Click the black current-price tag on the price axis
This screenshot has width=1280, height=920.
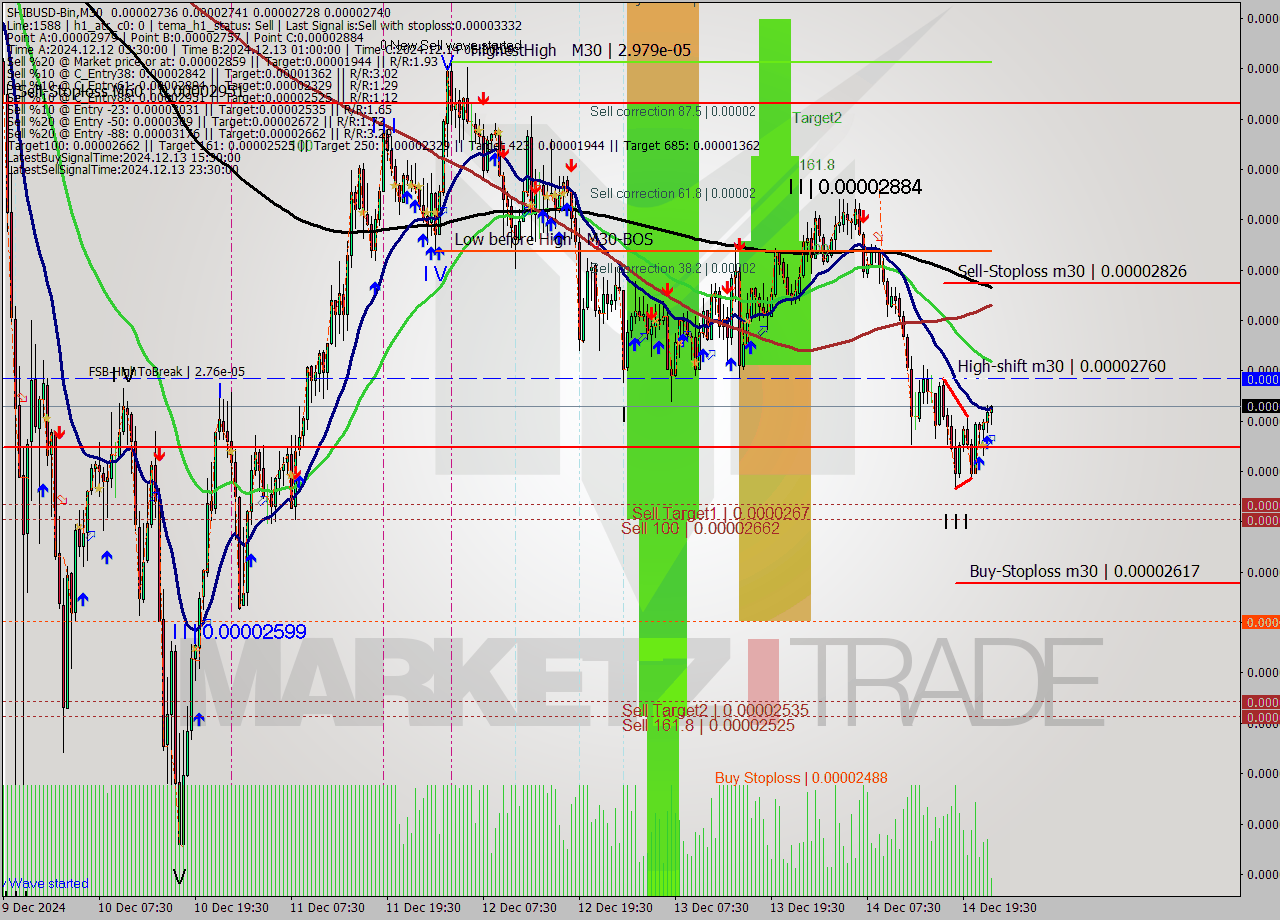(x=1260, y=406)
